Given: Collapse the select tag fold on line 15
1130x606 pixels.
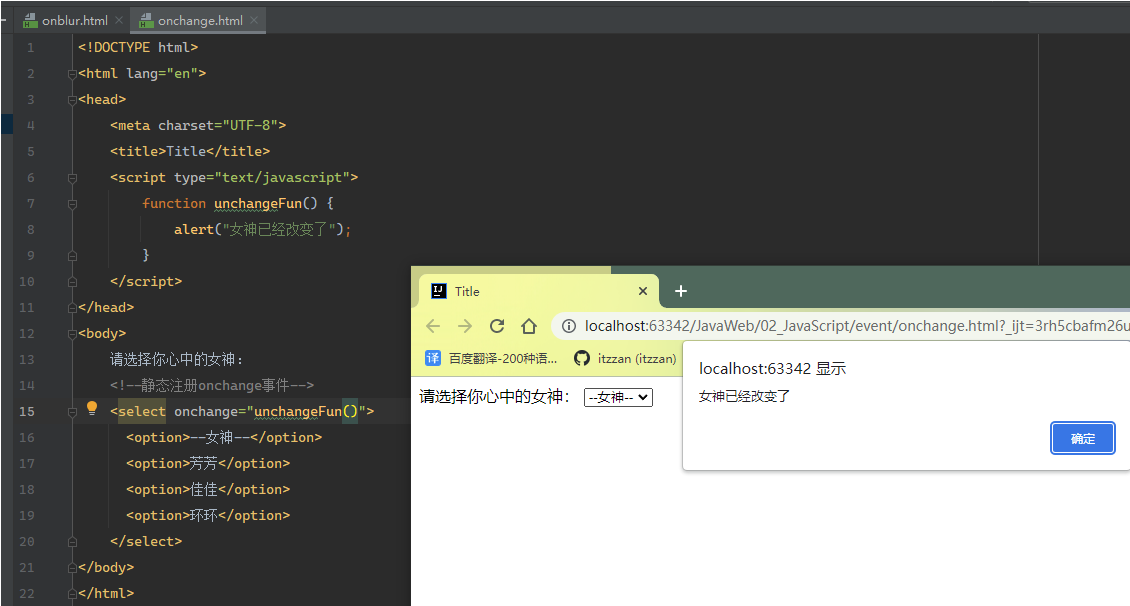Looking at the screenshot, I should [x=72, y=411].
